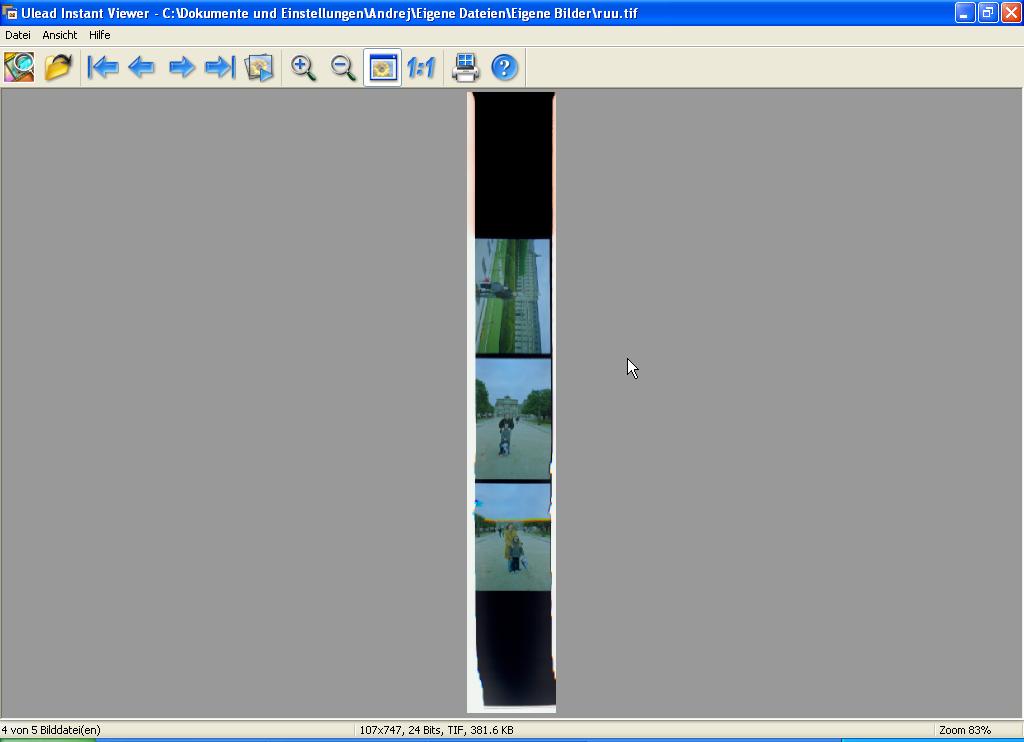Click the image info status bar text

[436, 730]
